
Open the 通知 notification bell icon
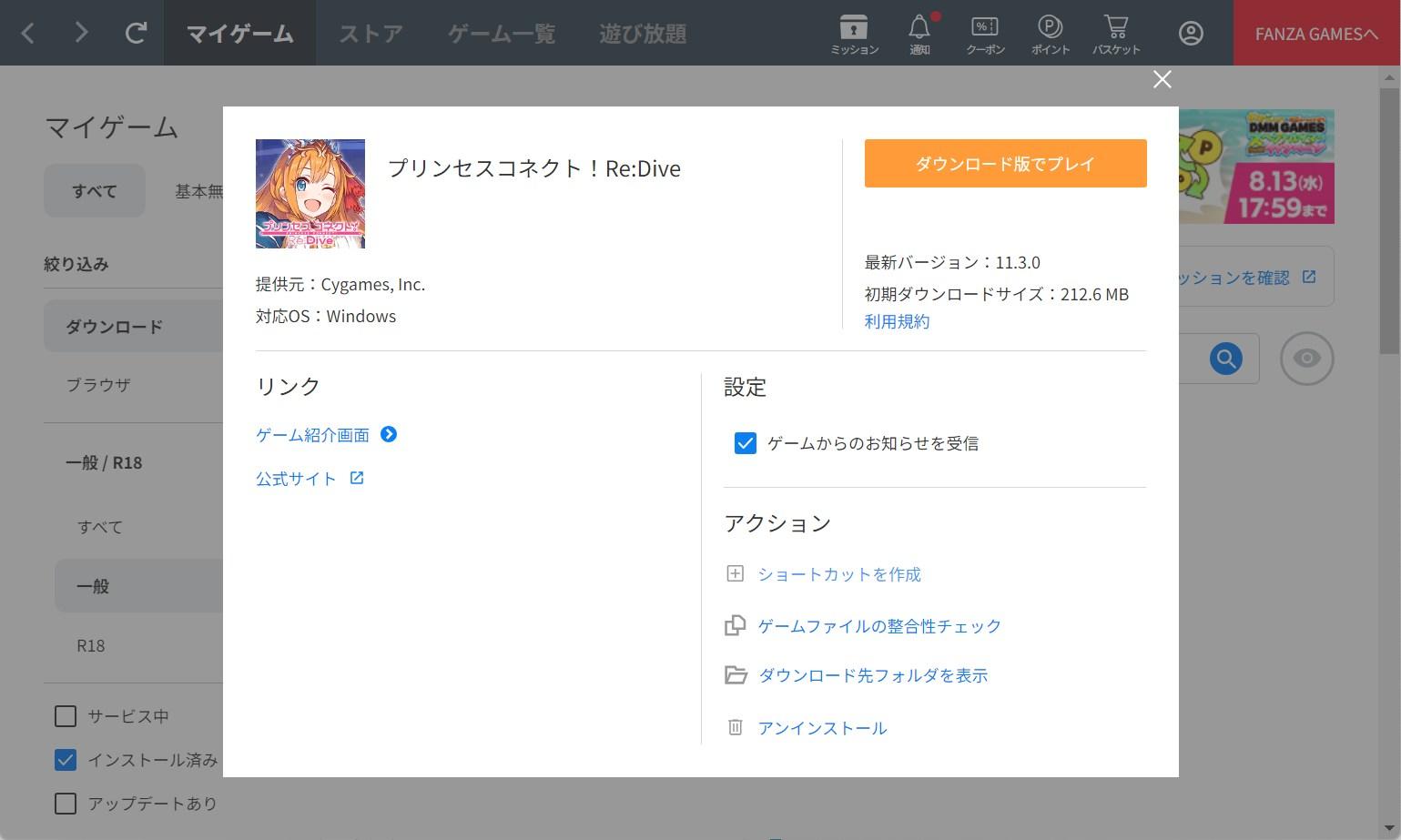tap(919, 33)
